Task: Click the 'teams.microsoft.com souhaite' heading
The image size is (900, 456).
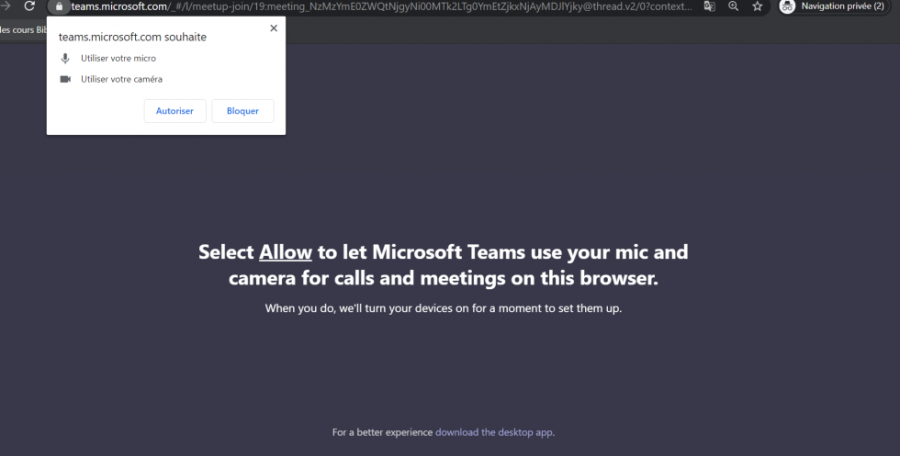Action: click(133, 37)
